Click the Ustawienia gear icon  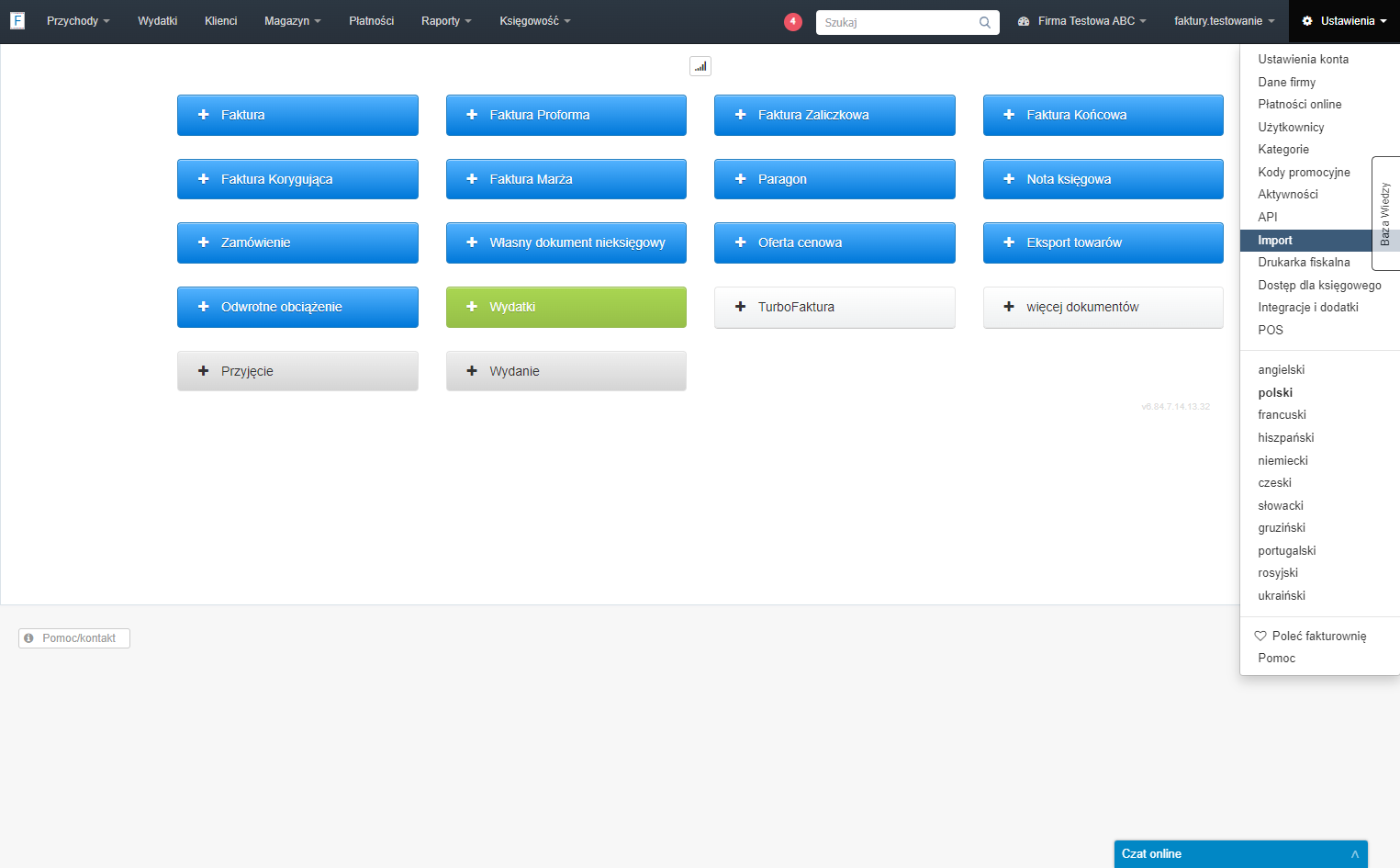pyautogui.click(x=1307, y=21)
